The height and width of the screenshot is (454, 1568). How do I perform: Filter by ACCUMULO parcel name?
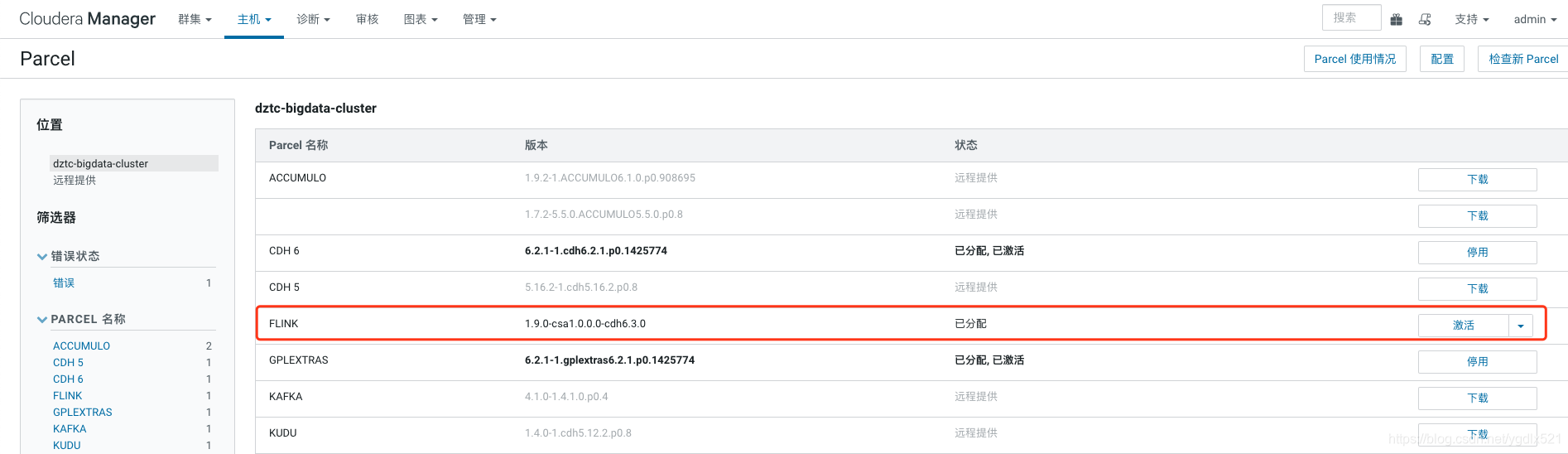pos(81,345)
